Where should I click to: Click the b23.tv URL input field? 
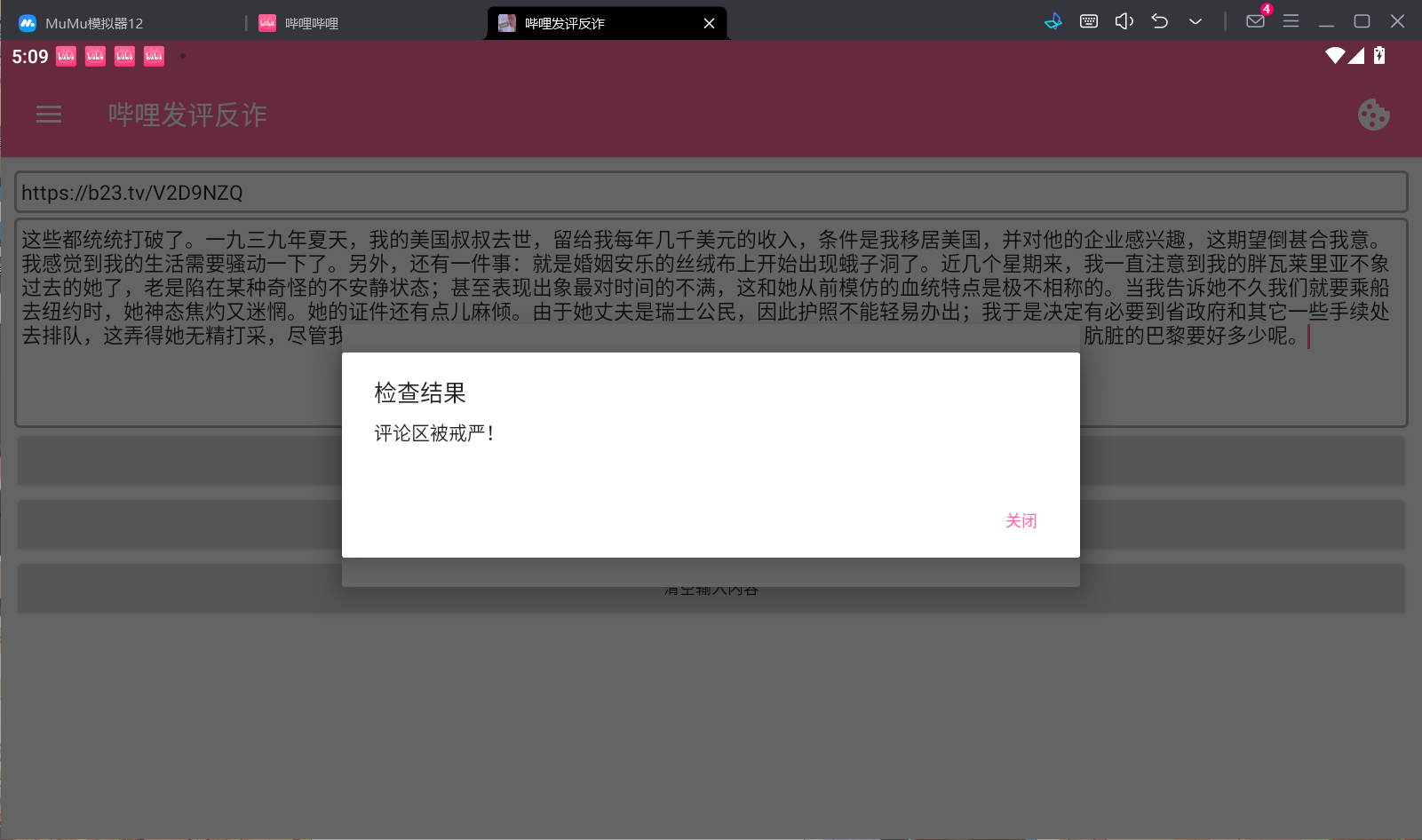[x=711, y=193]
